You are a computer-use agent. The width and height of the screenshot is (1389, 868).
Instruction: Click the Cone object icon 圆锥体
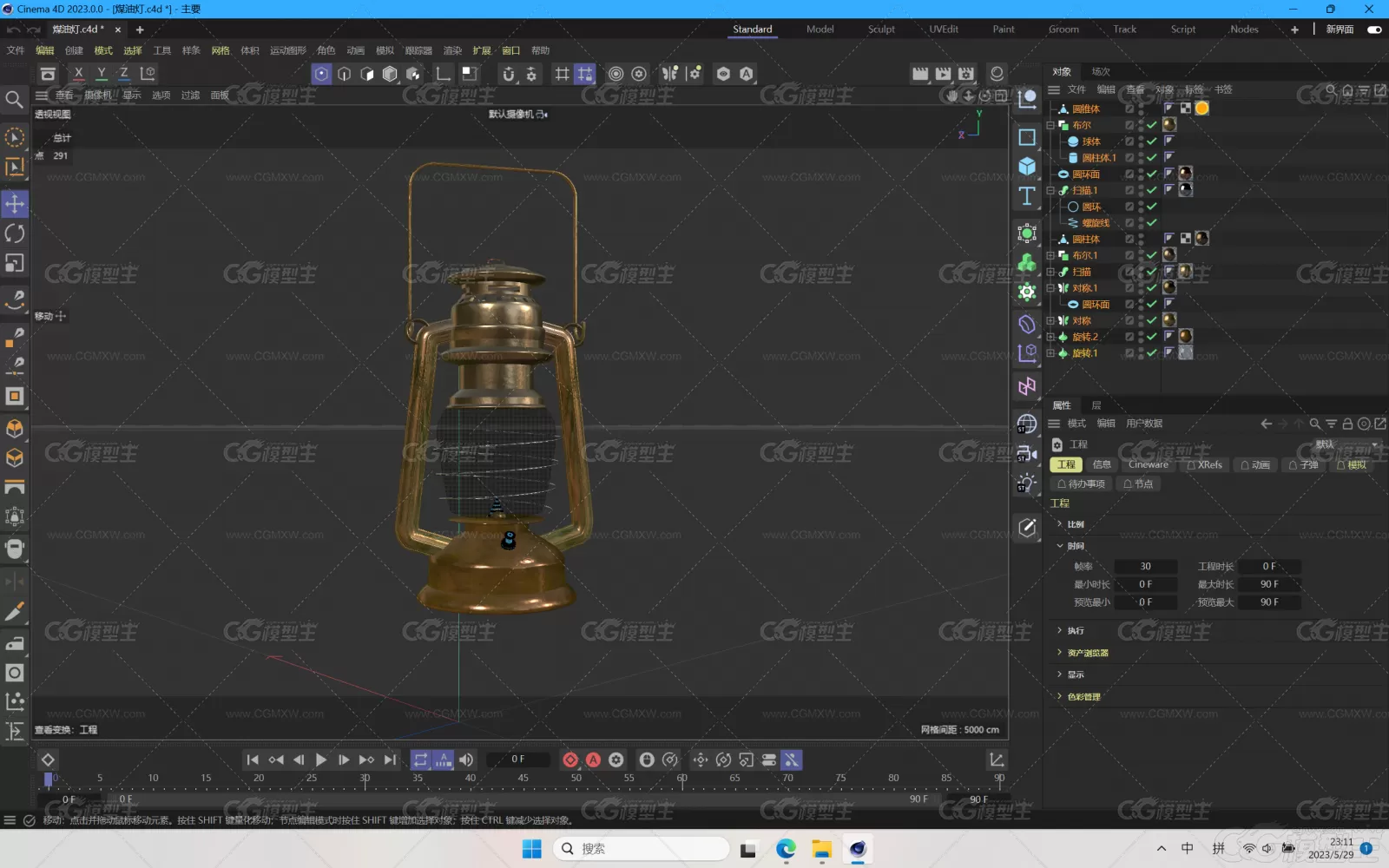1063,108
